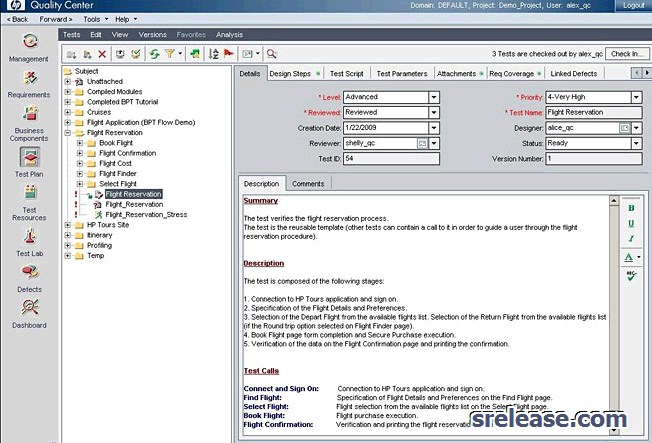Select the Test Plan module

pos(29,162)
